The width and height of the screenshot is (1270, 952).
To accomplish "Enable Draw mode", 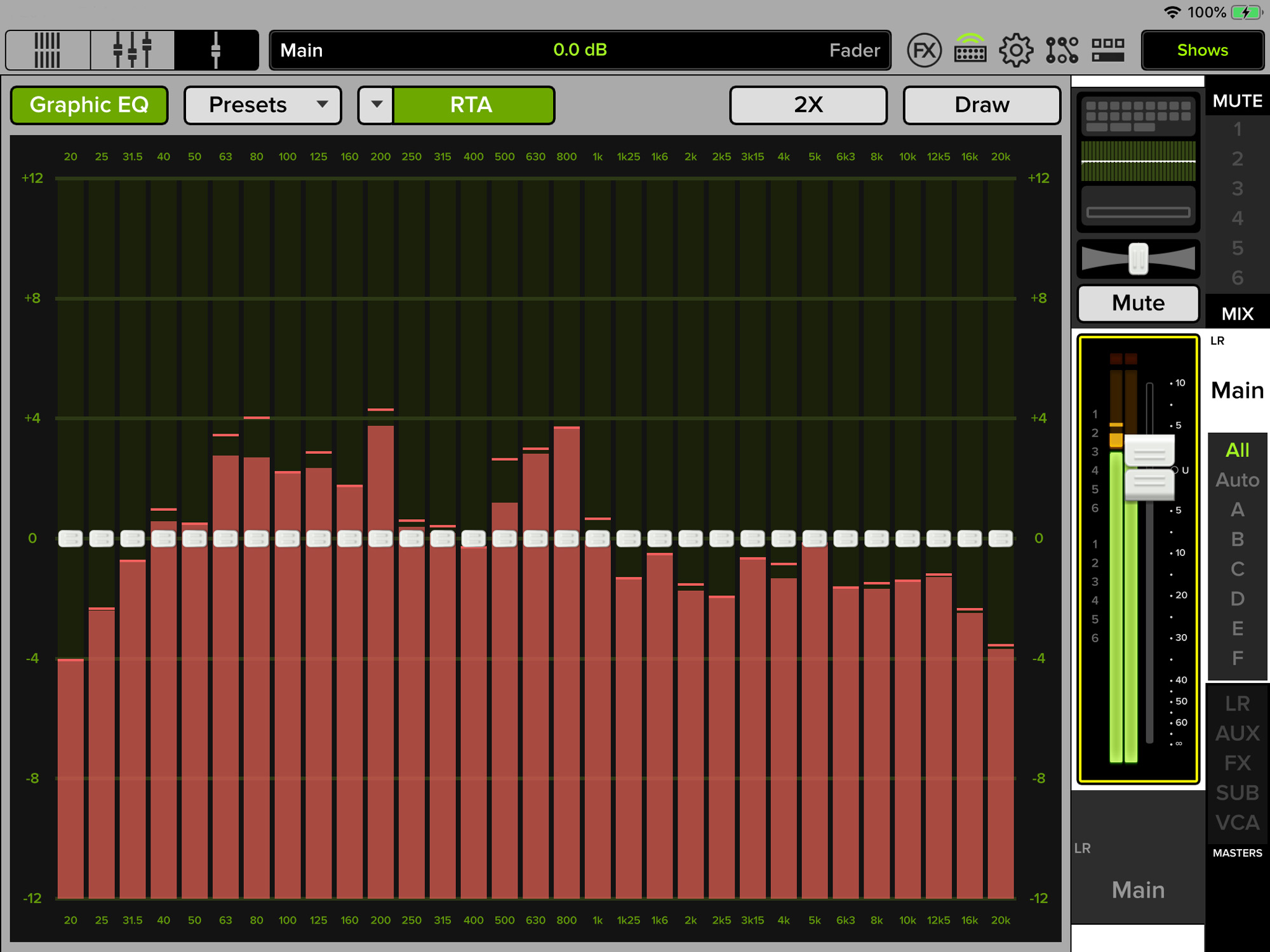I will coord(982,105).
